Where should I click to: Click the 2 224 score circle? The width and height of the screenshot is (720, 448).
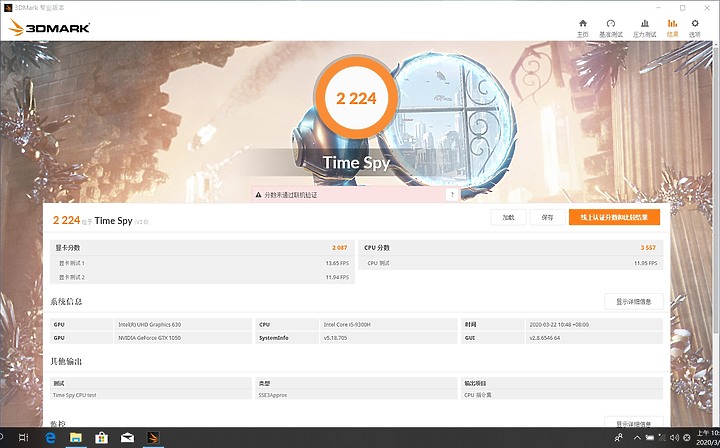(x=356, y=98)
